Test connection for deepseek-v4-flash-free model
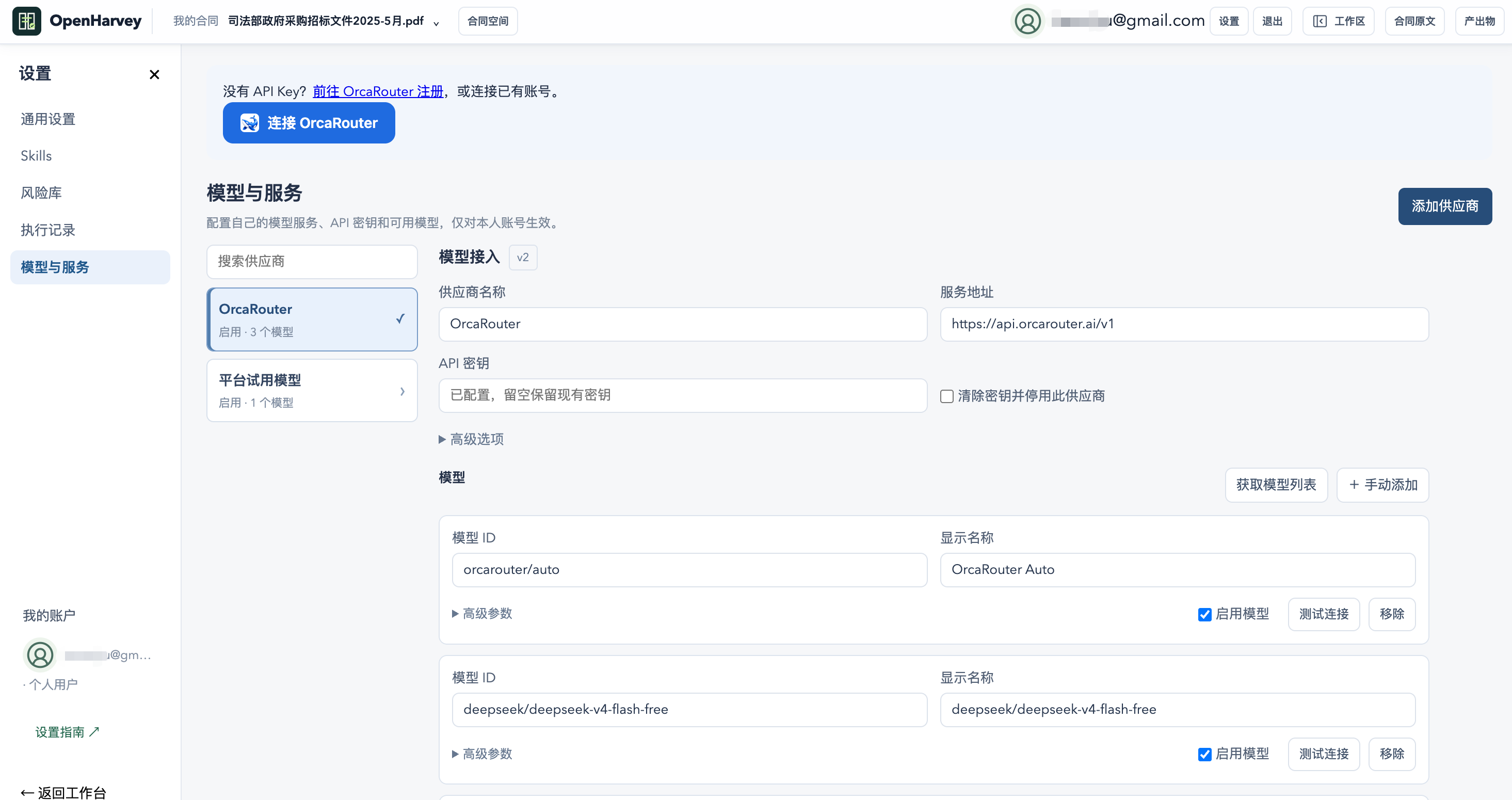 1324,754
